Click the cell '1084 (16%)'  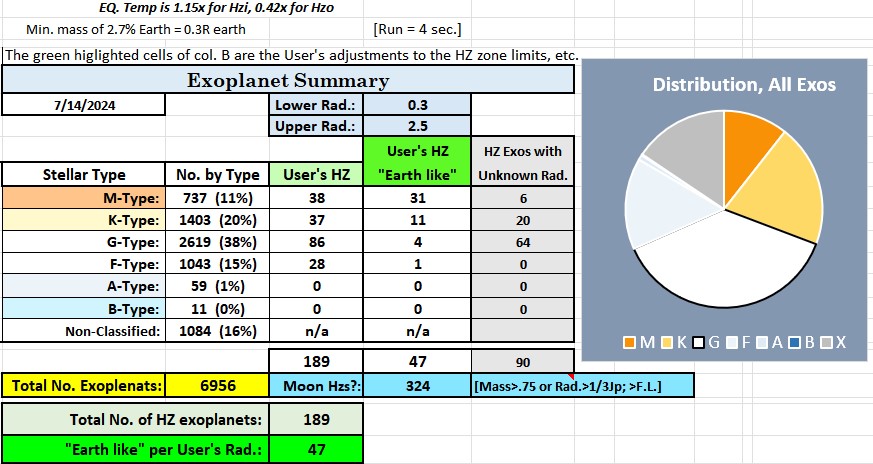pos(218,331)
